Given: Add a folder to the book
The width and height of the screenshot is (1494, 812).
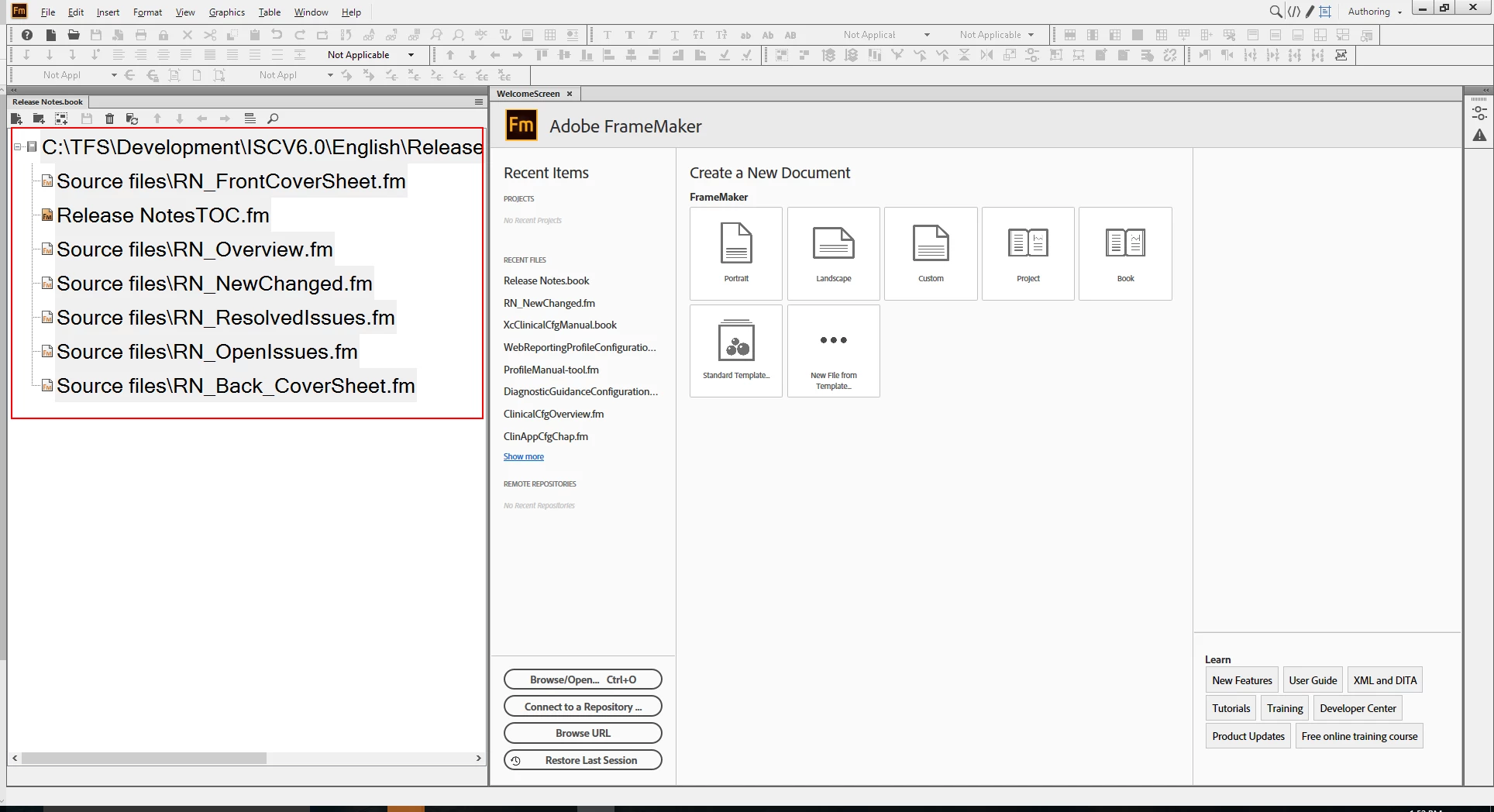Looking at the screenshot, I should click(x=39, y=119).
